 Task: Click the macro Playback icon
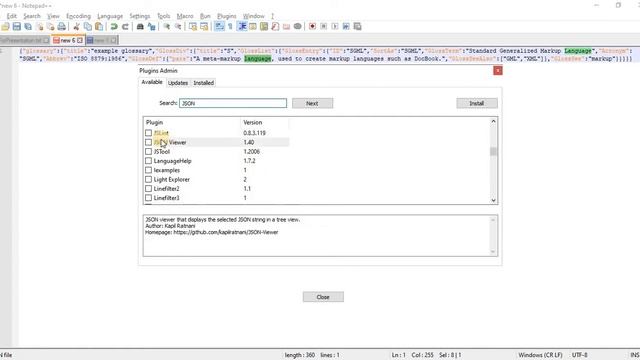coord(335,27)
